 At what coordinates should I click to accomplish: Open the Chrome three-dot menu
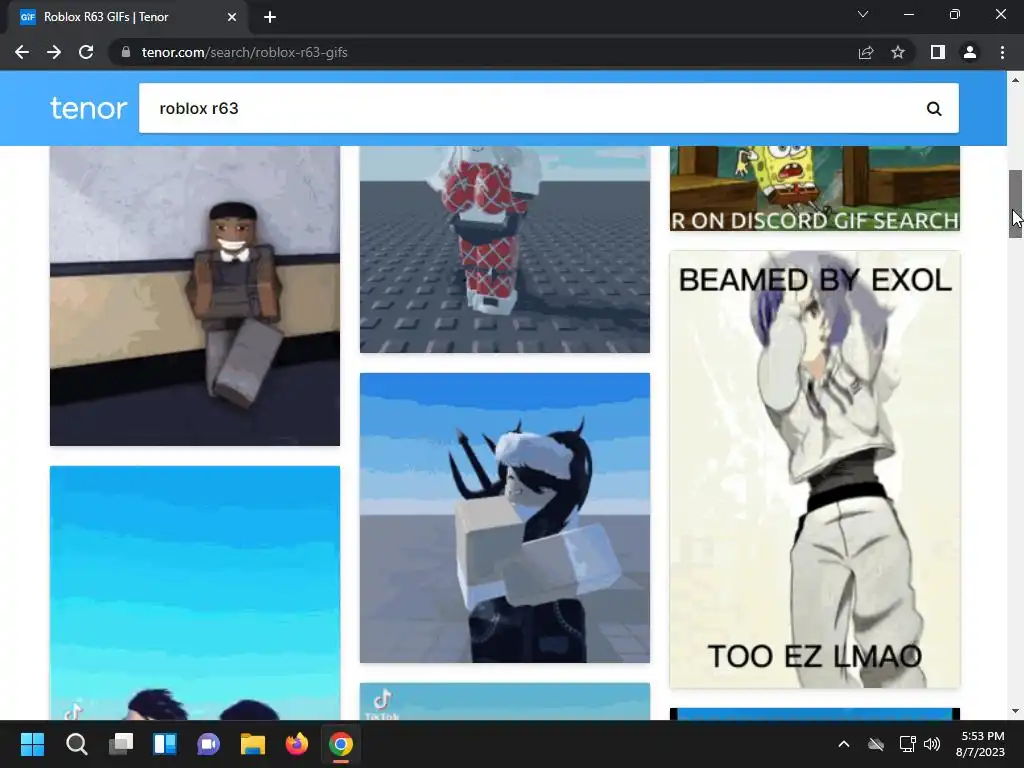[x=1002, y=52]
